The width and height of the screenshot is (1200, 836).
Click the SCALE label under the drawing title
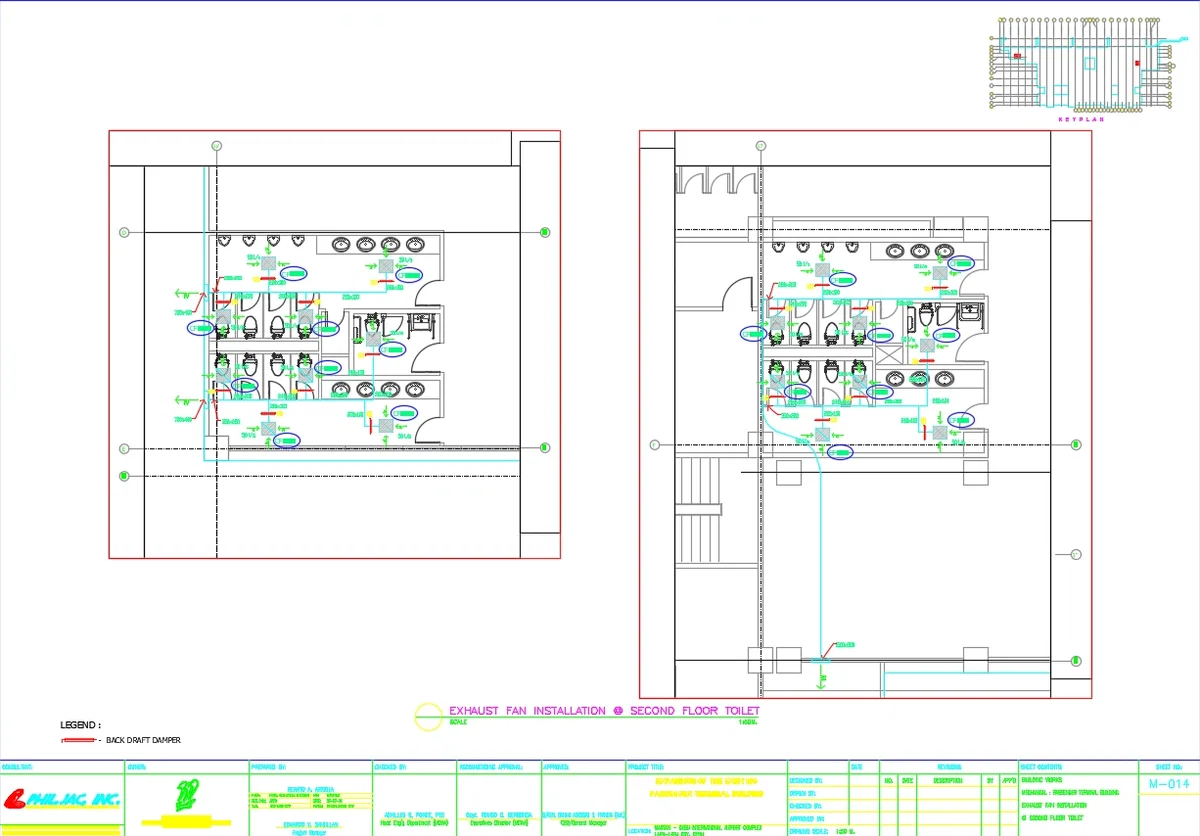pyautogui.click(x=458, y=722)
